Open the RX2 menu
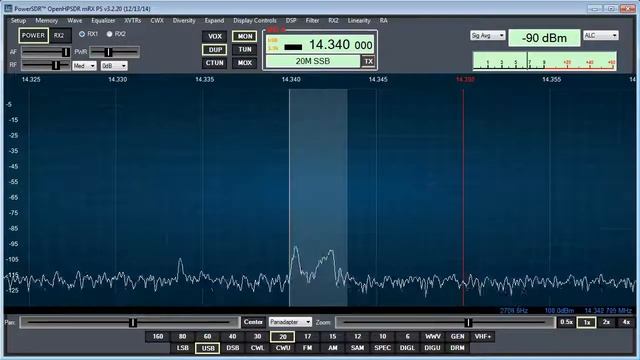The width and height of the screenshot is (640, 360). coord(333,20)
